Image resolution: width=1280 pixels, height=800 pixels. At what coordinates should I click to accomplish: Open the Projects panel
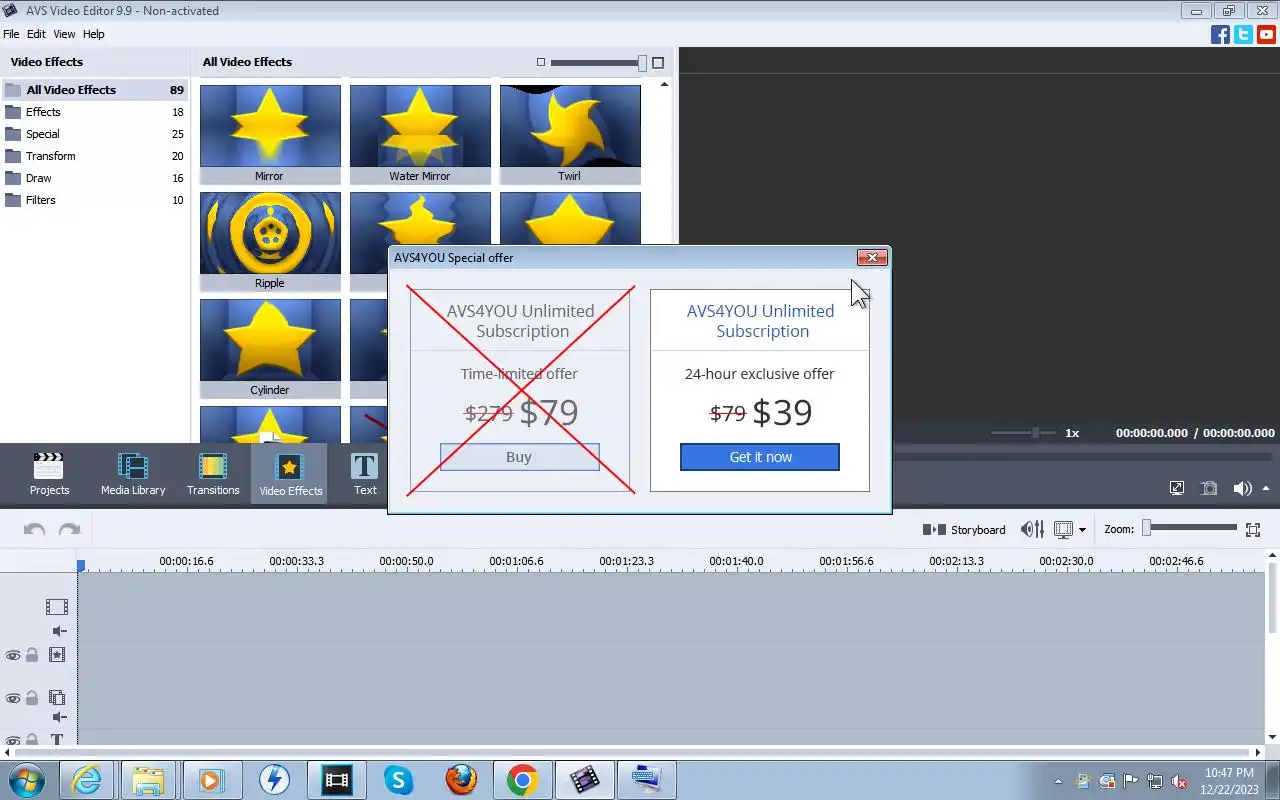(49, 474)
